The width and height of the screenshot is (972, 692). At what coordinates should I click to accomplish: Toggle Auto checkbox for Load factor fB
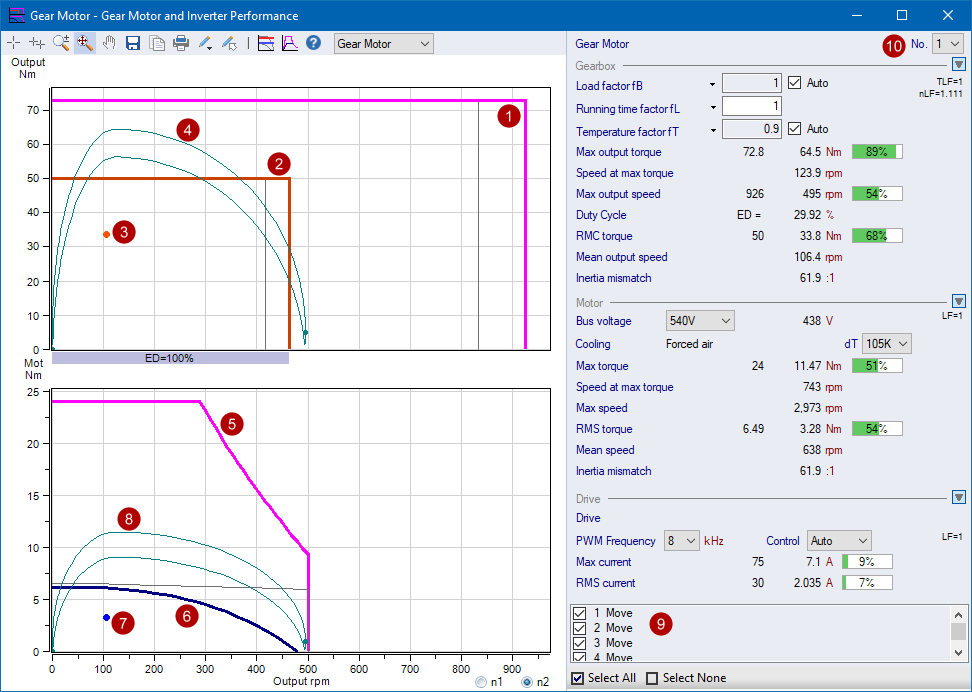point(796,83)
